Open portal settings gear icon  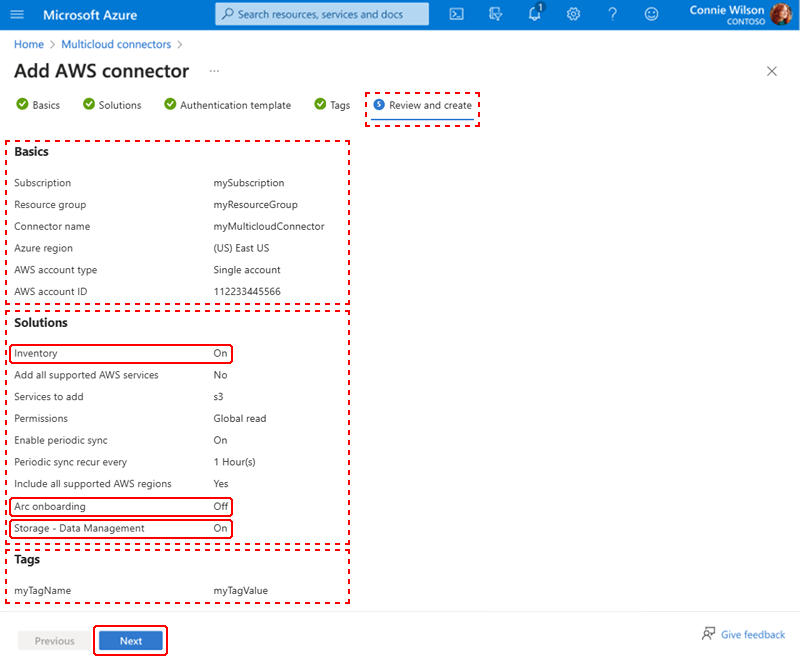pos(573,14)
